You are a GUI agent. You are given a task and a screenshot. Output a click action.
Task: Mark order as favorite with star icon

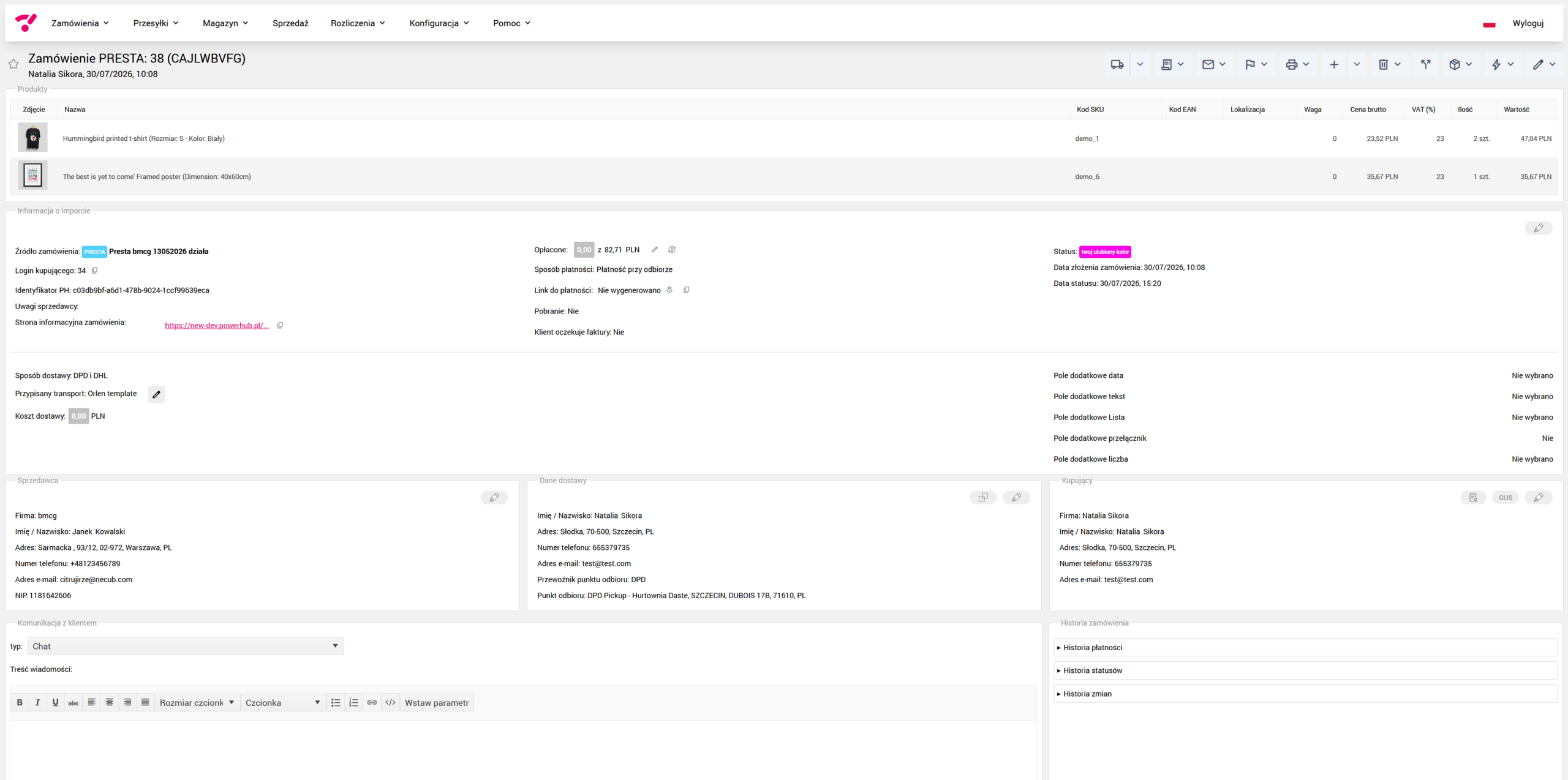click(13, 64)
